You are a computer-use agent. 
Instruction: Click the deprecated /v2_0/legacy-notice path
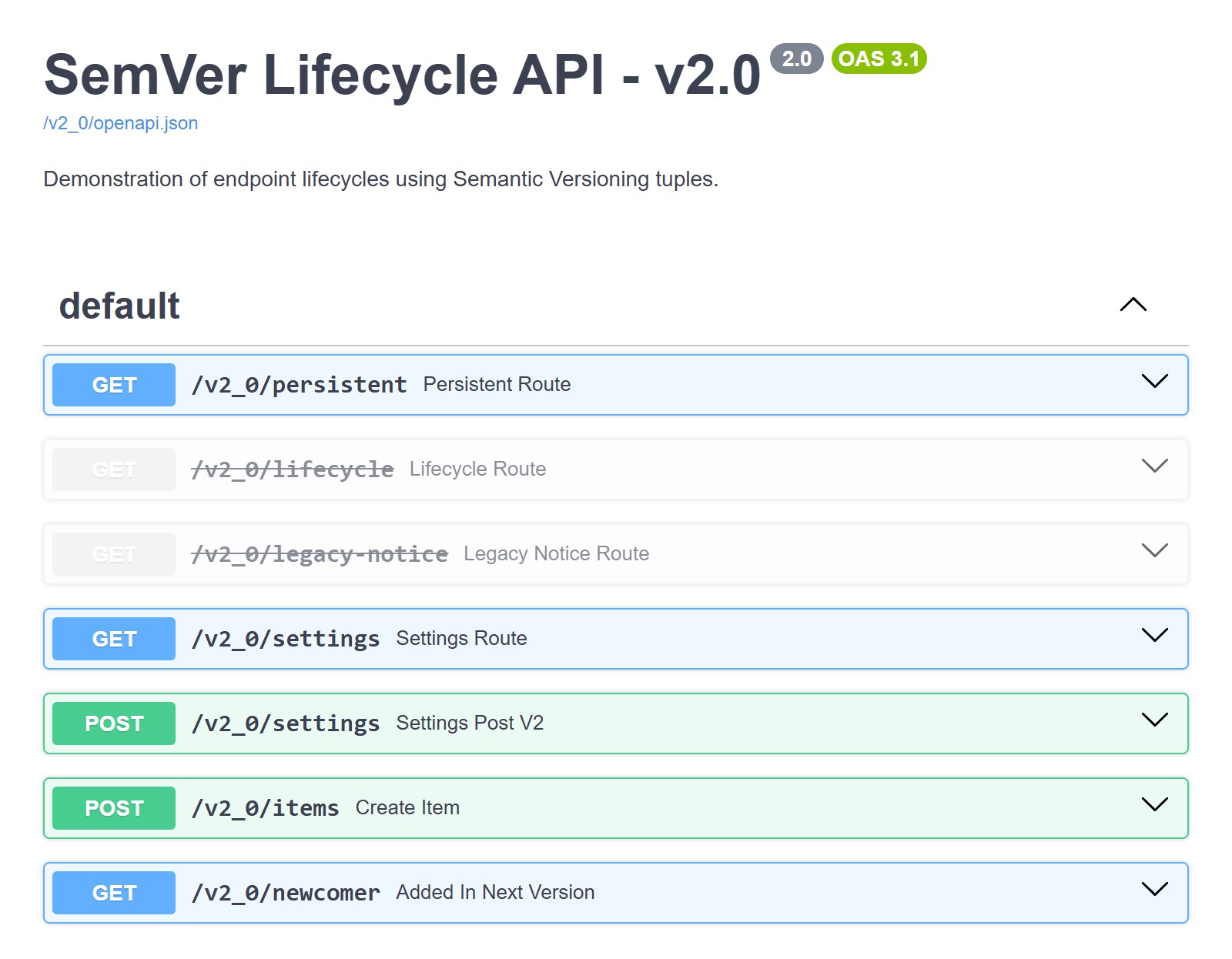click(x=320, y=554)
